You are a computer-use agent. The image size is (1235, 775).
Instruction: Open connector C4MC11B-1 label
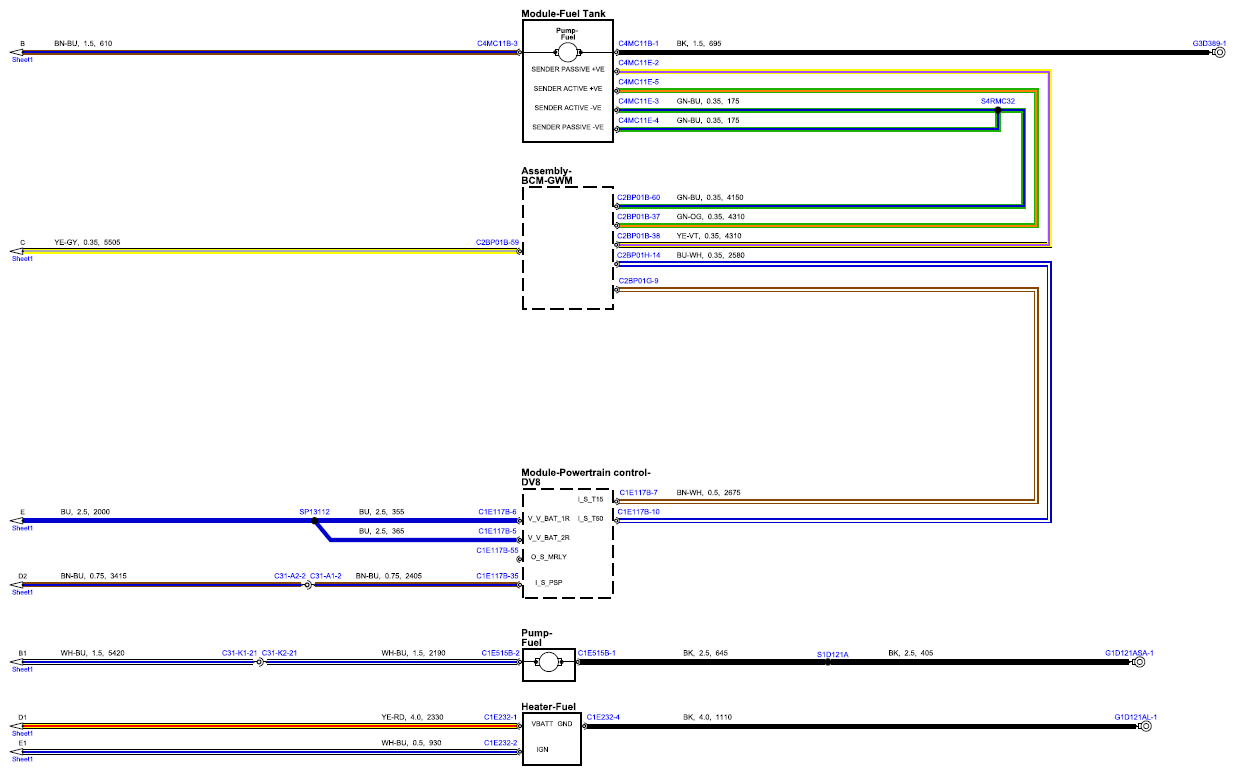click(639, 44)
